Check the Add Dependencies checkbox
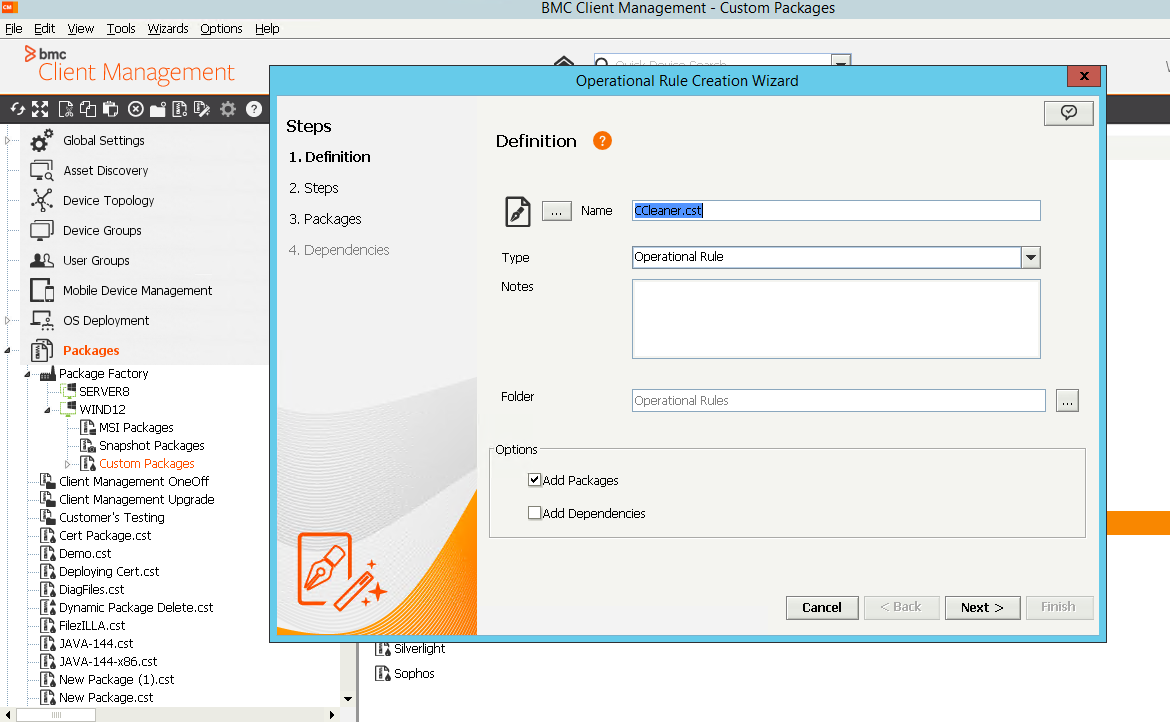 pos(534,512)
